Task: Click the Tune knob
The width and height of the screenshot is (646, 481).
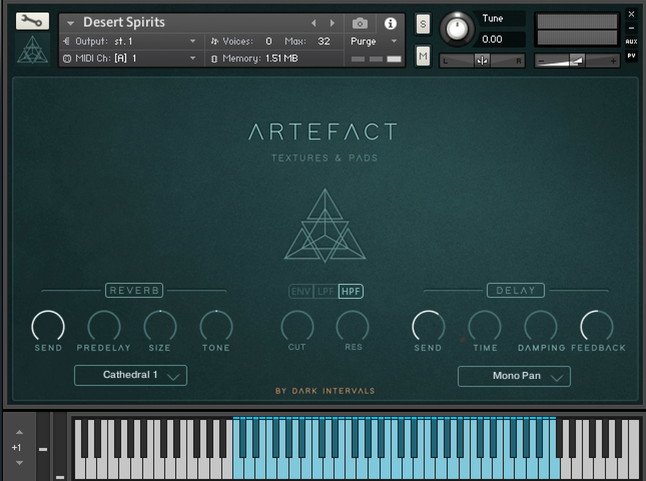Action: (x=458, y=26)
